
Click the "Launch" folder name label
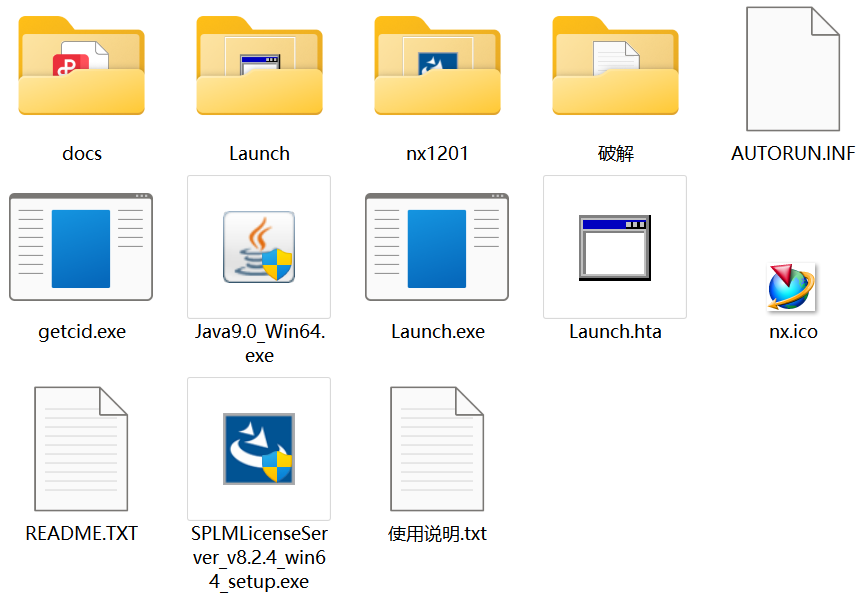(x=259, y=153)
